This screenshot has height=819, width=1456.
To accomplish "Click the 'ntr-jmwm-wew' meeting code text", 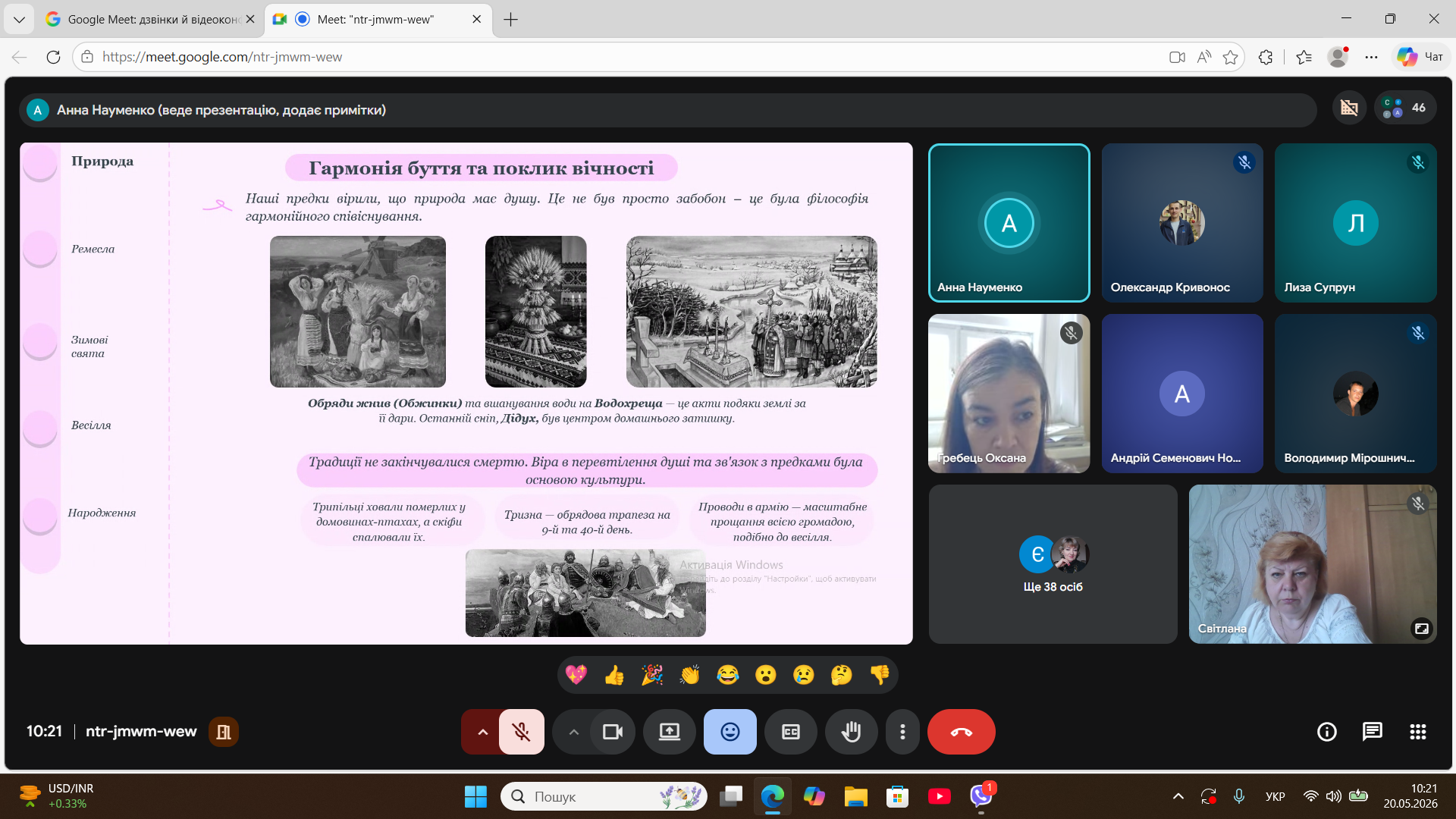I will [x=141, y=732].
